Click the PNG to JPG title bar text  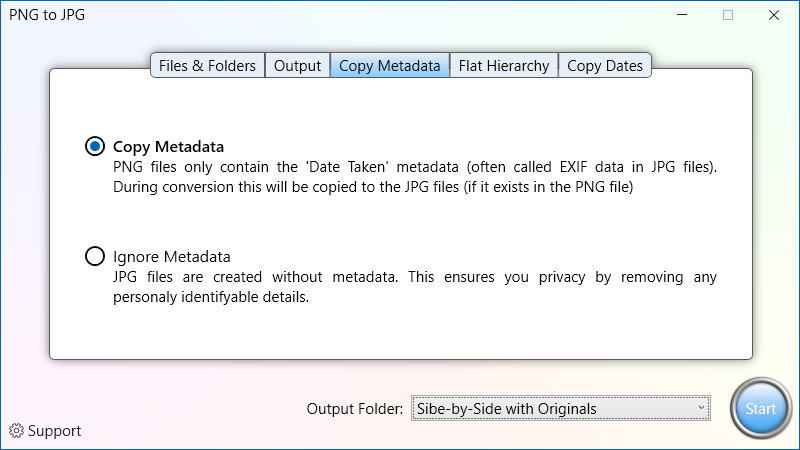tap(47, 15)
